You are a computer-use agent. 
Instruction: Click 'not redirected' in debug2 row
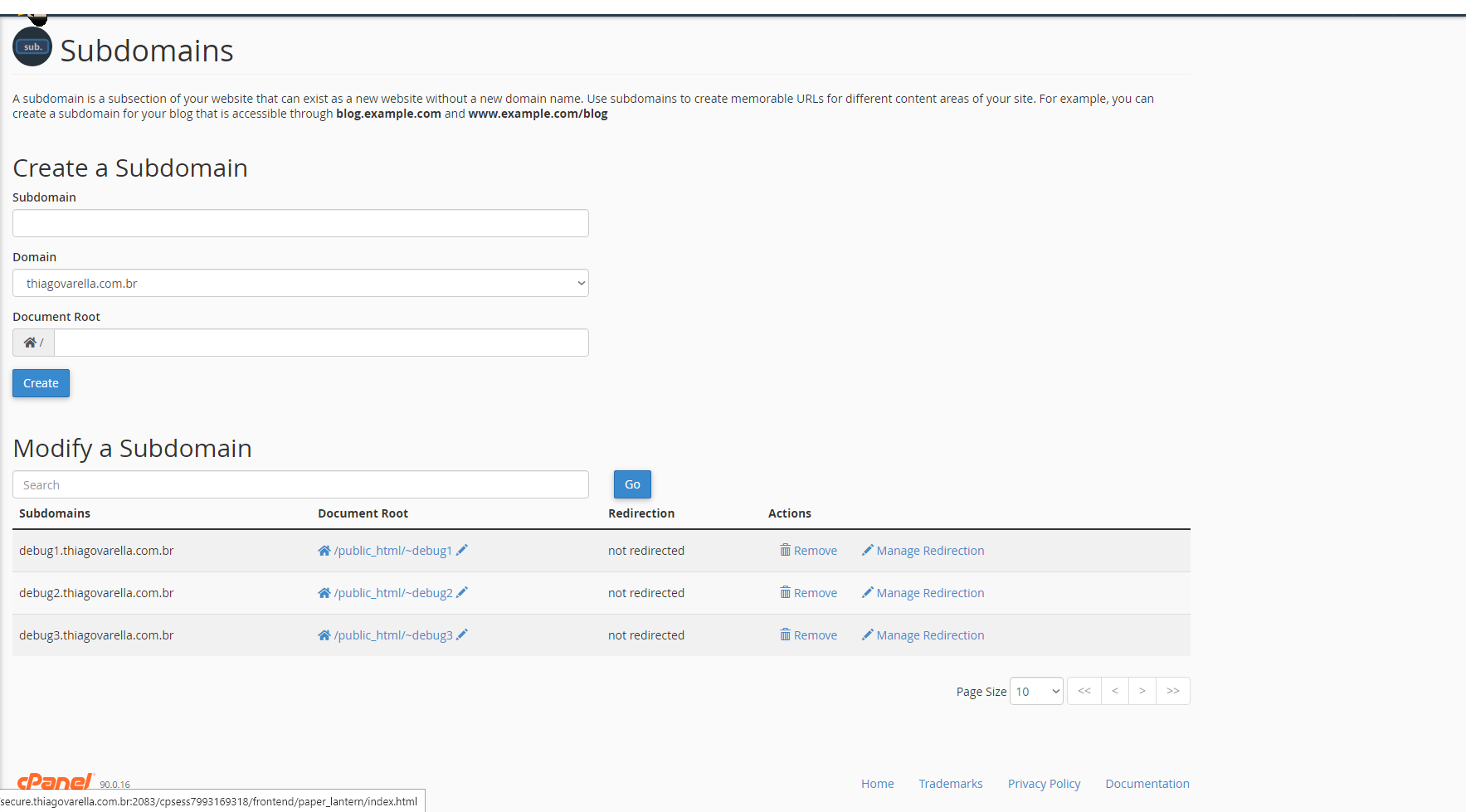tap(646, 593)
